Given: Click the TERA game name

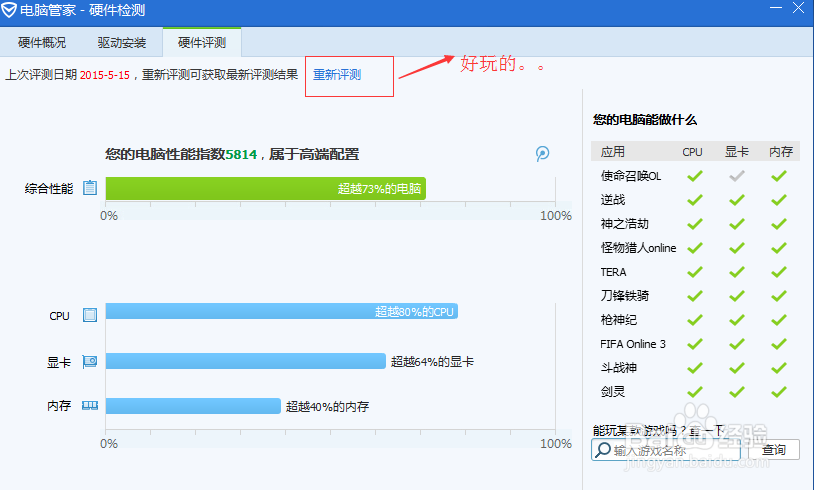Looking at the screenshot, I should pyautogui.click(x=614, y=272).
